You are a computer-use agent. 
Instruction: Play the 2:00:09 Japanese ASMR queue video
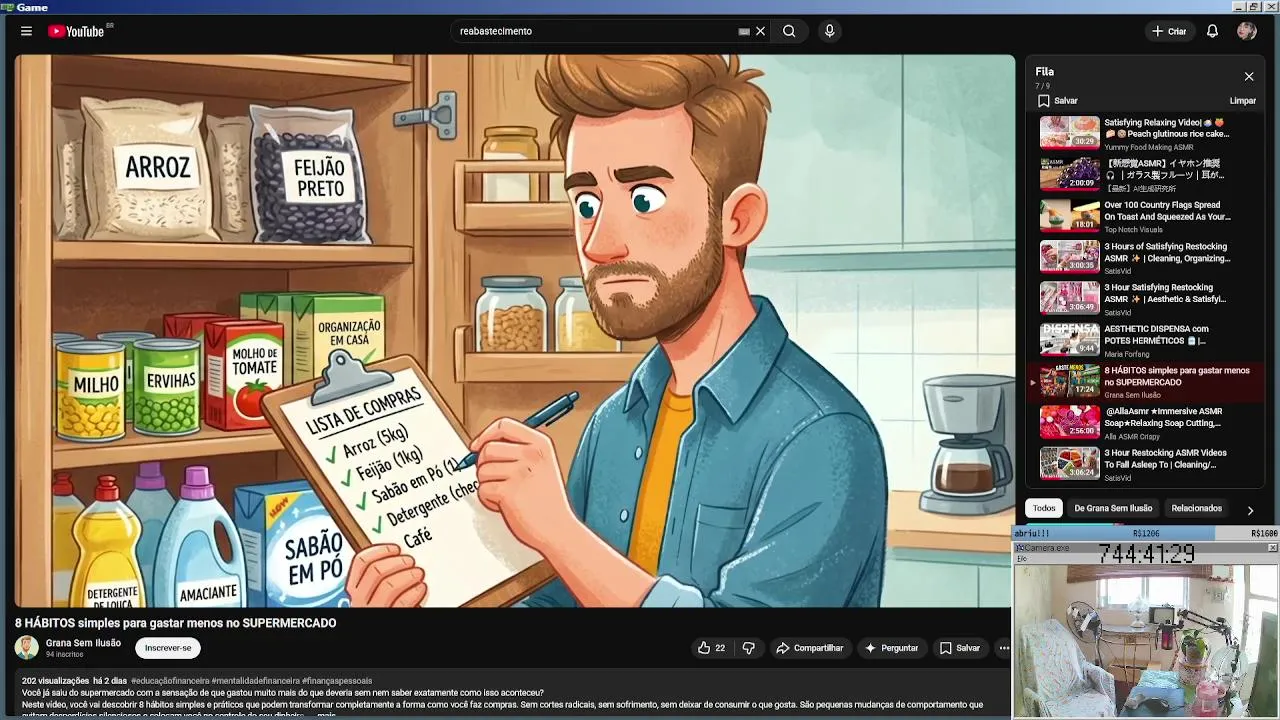(x=1145, y=174)
